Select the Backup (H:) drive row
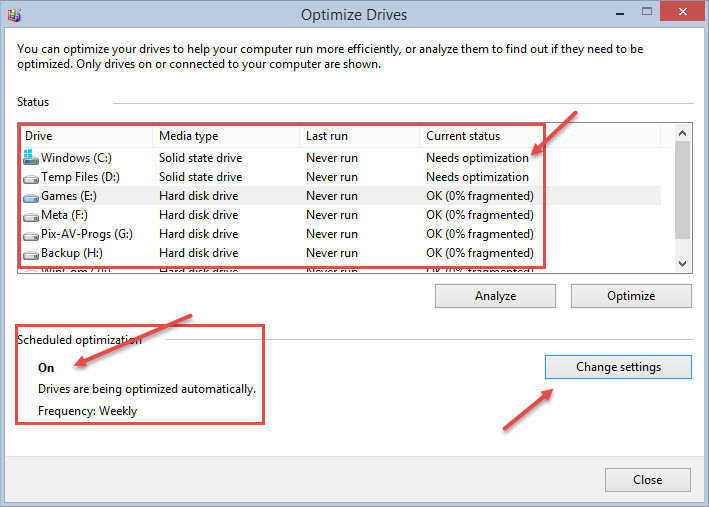 click(x=340, y=253)
